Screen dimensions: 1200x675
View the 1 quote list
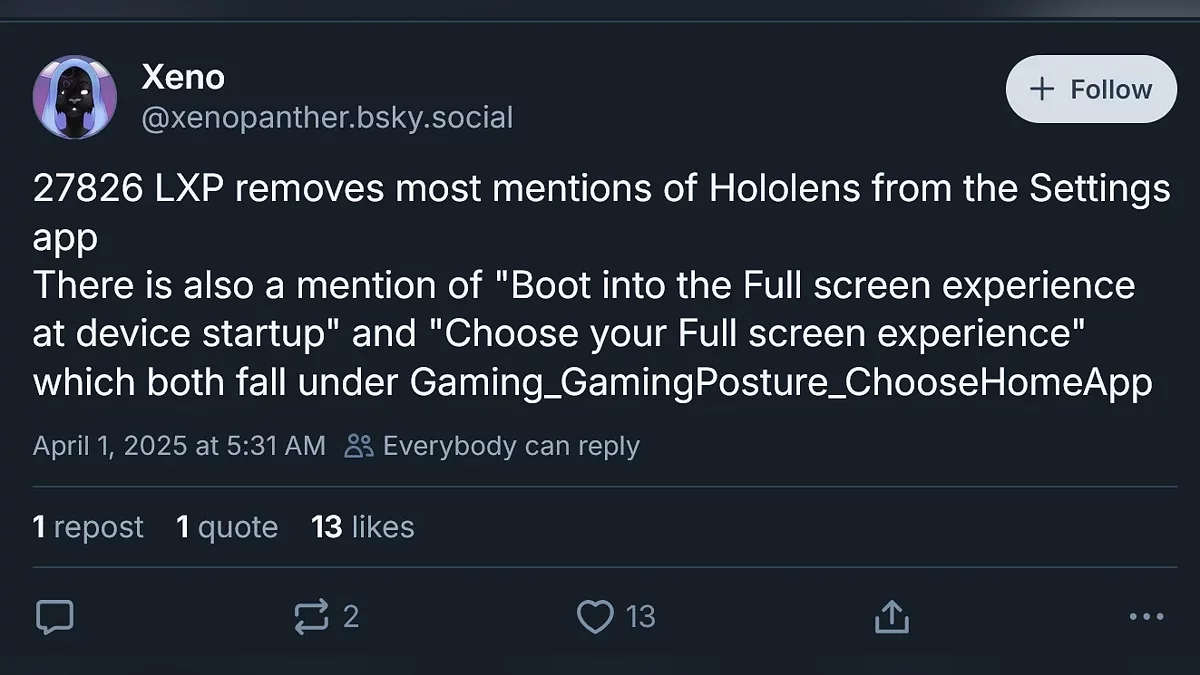227,527
